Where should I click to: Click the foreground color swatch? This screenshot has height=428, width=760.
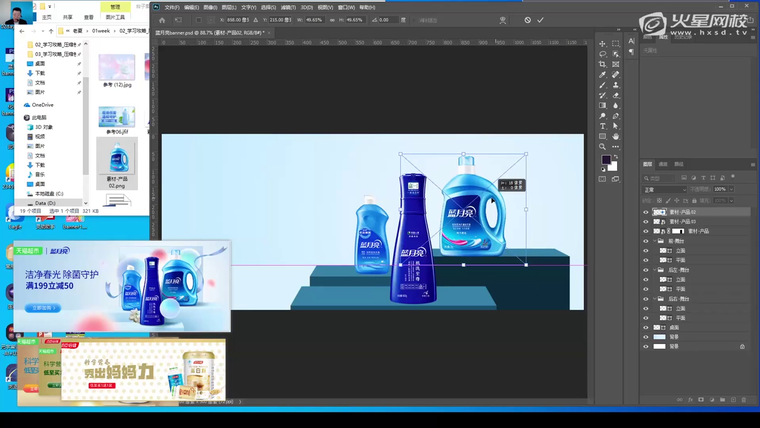606,159
